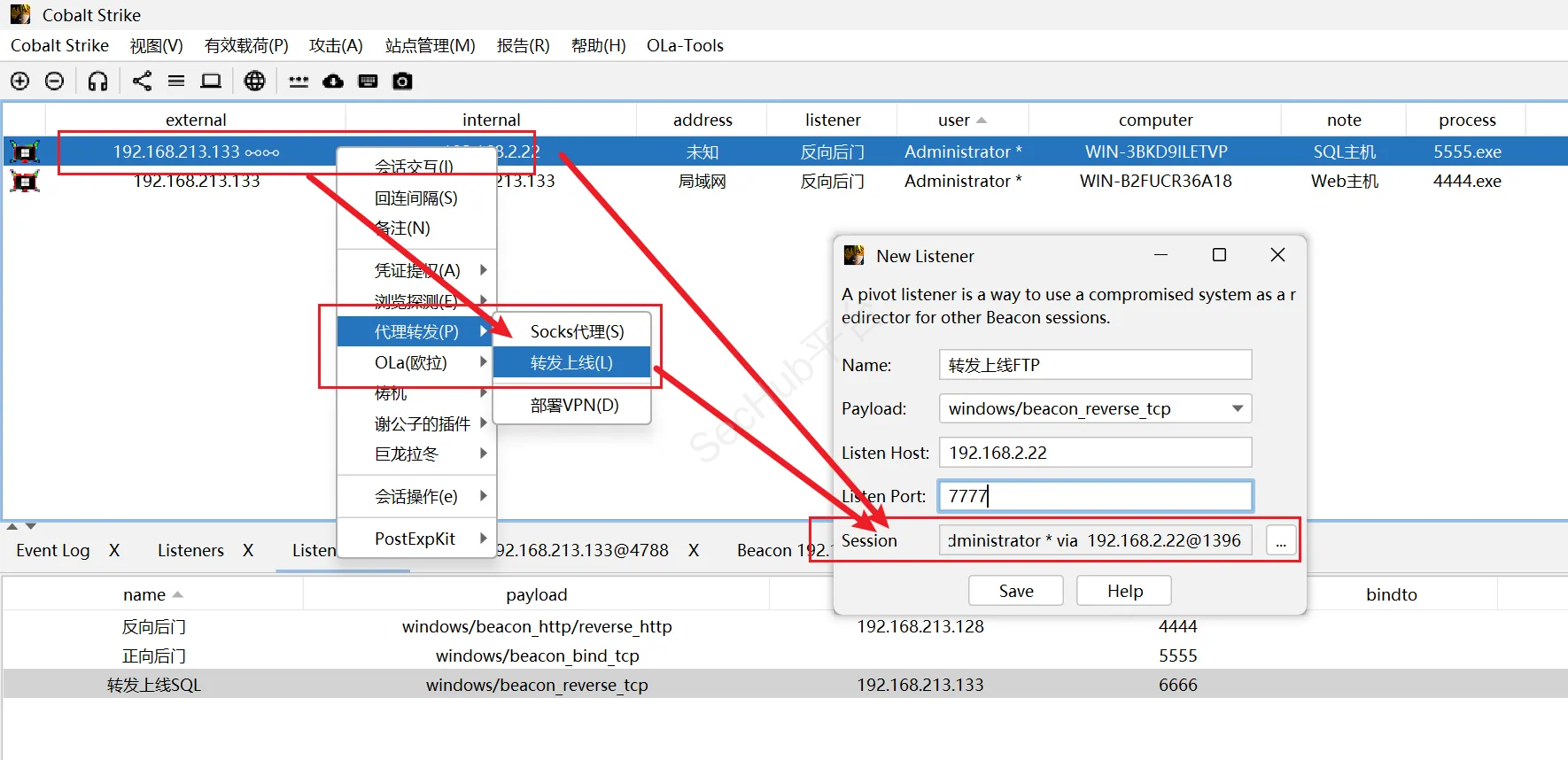Click the Session browse '...' button
Image resolution: width=1568 pixels, height=760 pixels.
(x=1281, y=540)
